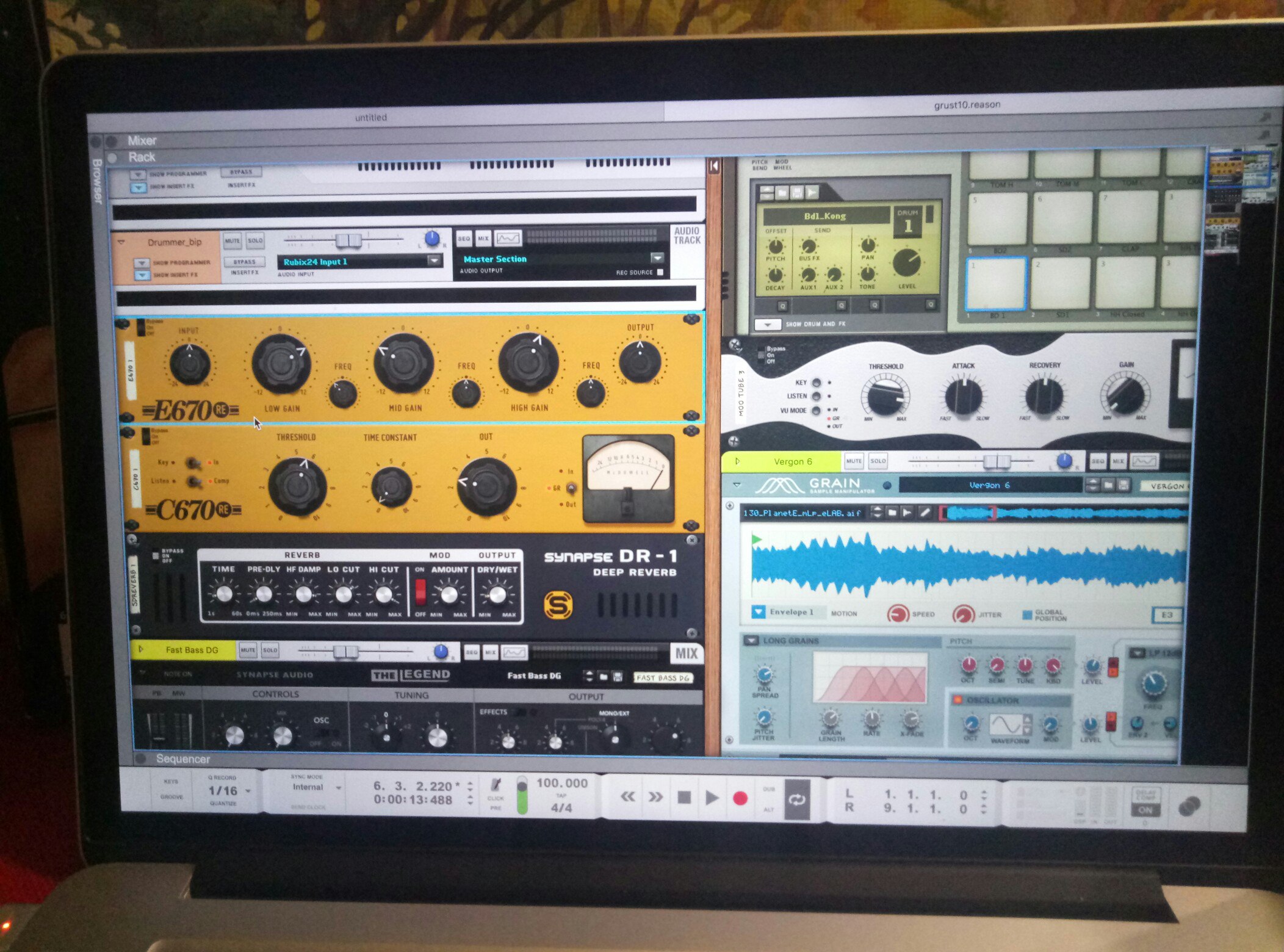Expand Show Programmer on Drummer_bip
The height and width of the screenshot is (952, 1284).
142,263
